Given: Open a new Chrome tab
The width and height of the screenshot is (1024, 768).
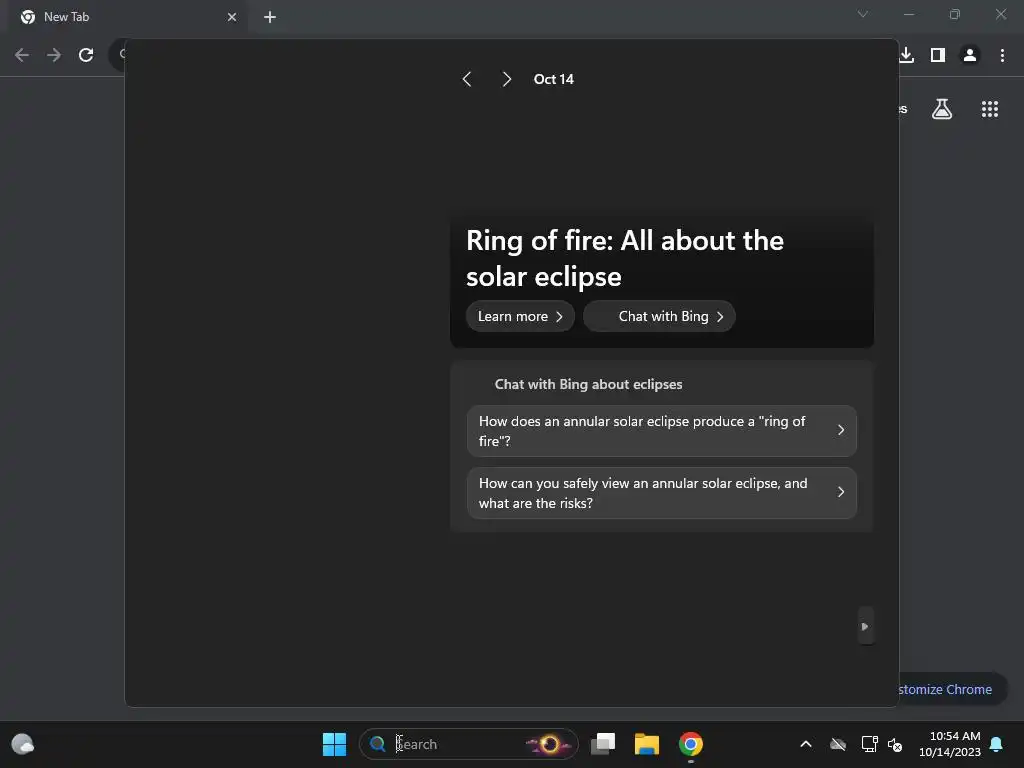Looking at the screenshot, I should point(270,17).
